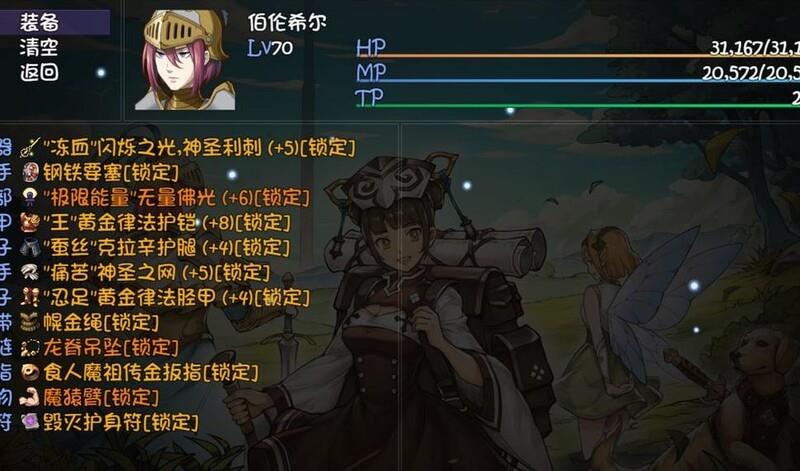Click 返回 to go back
The height and width of the screenshot is (471, 800).
[39, 72]
